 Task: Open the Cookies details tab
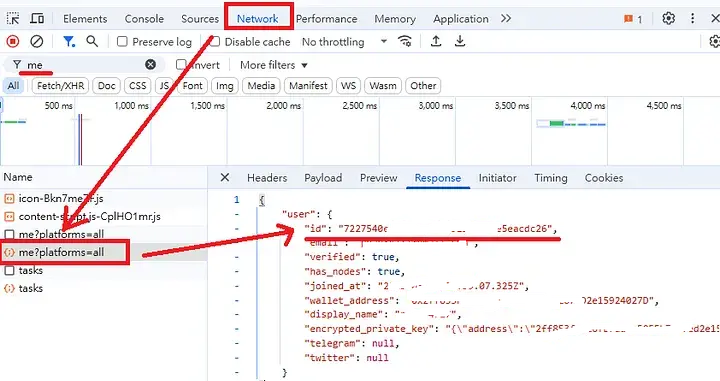(x=604, y=178)
